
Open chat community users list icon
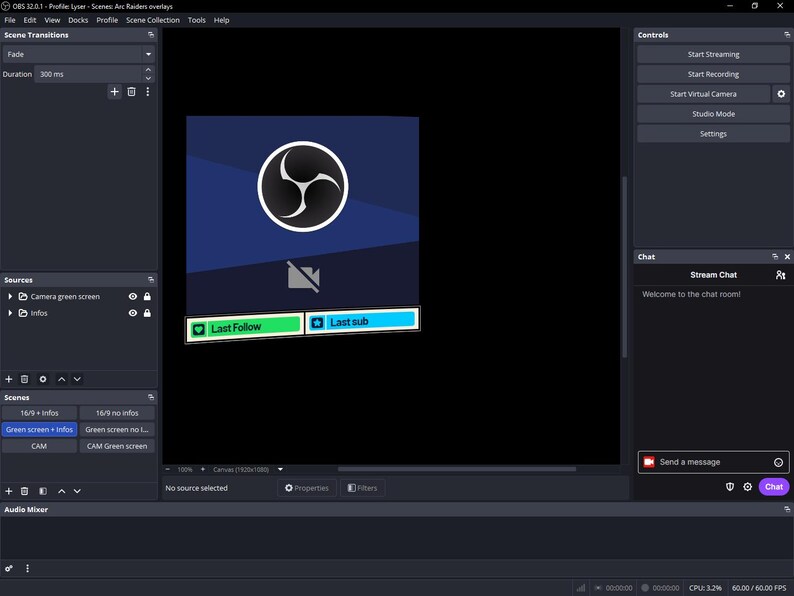click(780, 275)
